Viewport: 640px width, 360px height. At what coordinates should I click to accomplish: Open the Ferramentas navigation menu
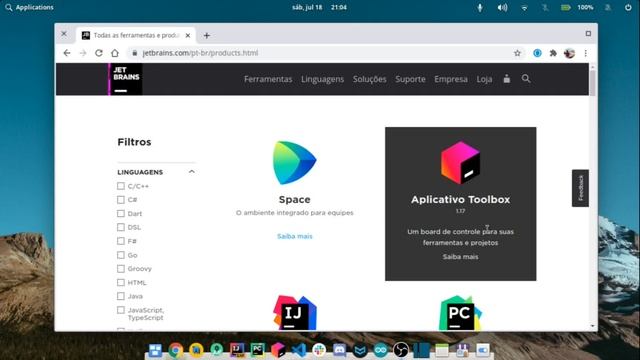click(268, 79)
